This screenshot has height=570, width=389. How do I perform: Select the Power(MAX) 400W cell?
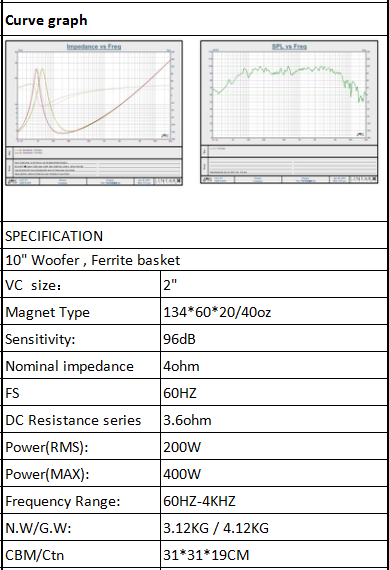coord(274,473)
